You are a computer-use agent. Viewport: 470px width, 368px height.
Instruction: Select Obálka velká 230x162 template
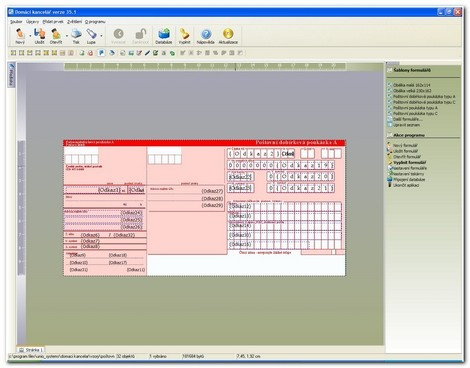click(x=412, y=91)
